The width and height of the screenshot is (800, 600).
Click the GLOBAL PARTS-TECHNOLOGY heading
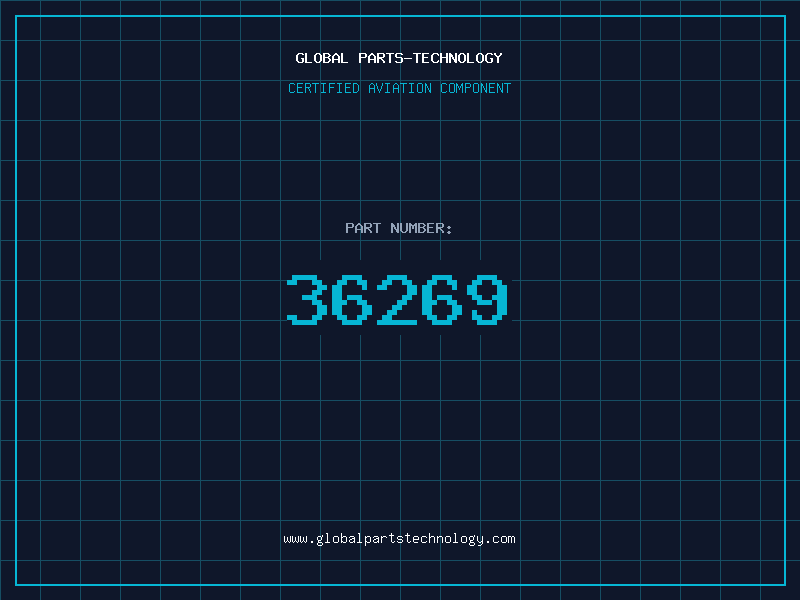click(399, 58)
